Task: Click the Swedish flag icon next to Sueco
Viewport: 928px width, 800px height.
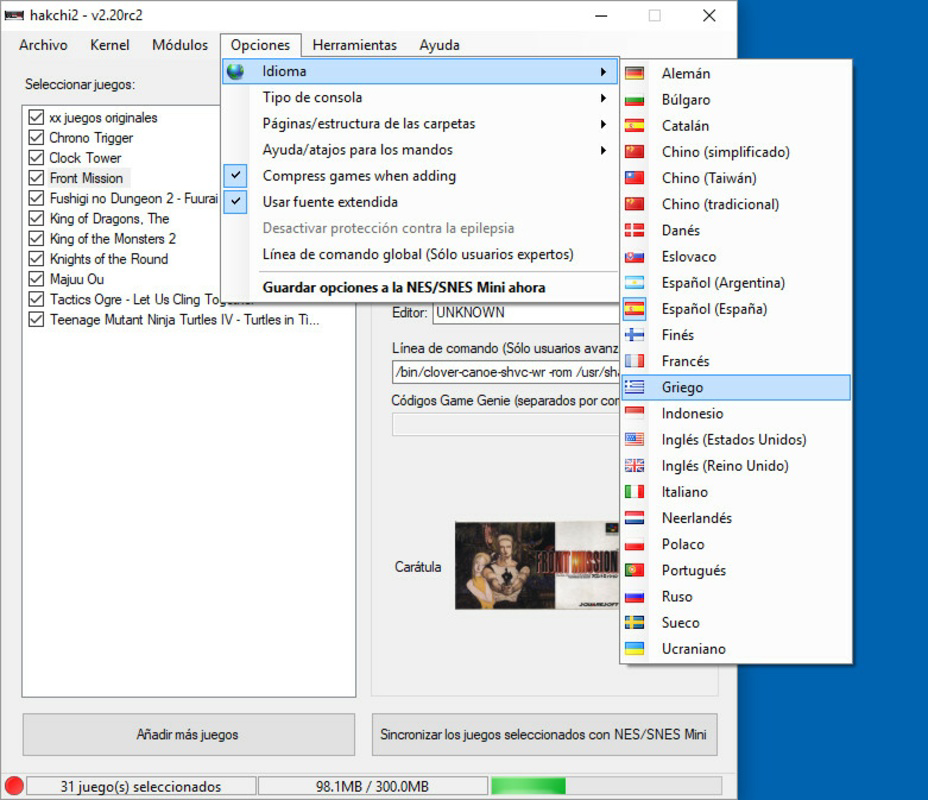Action: (634, 622)
